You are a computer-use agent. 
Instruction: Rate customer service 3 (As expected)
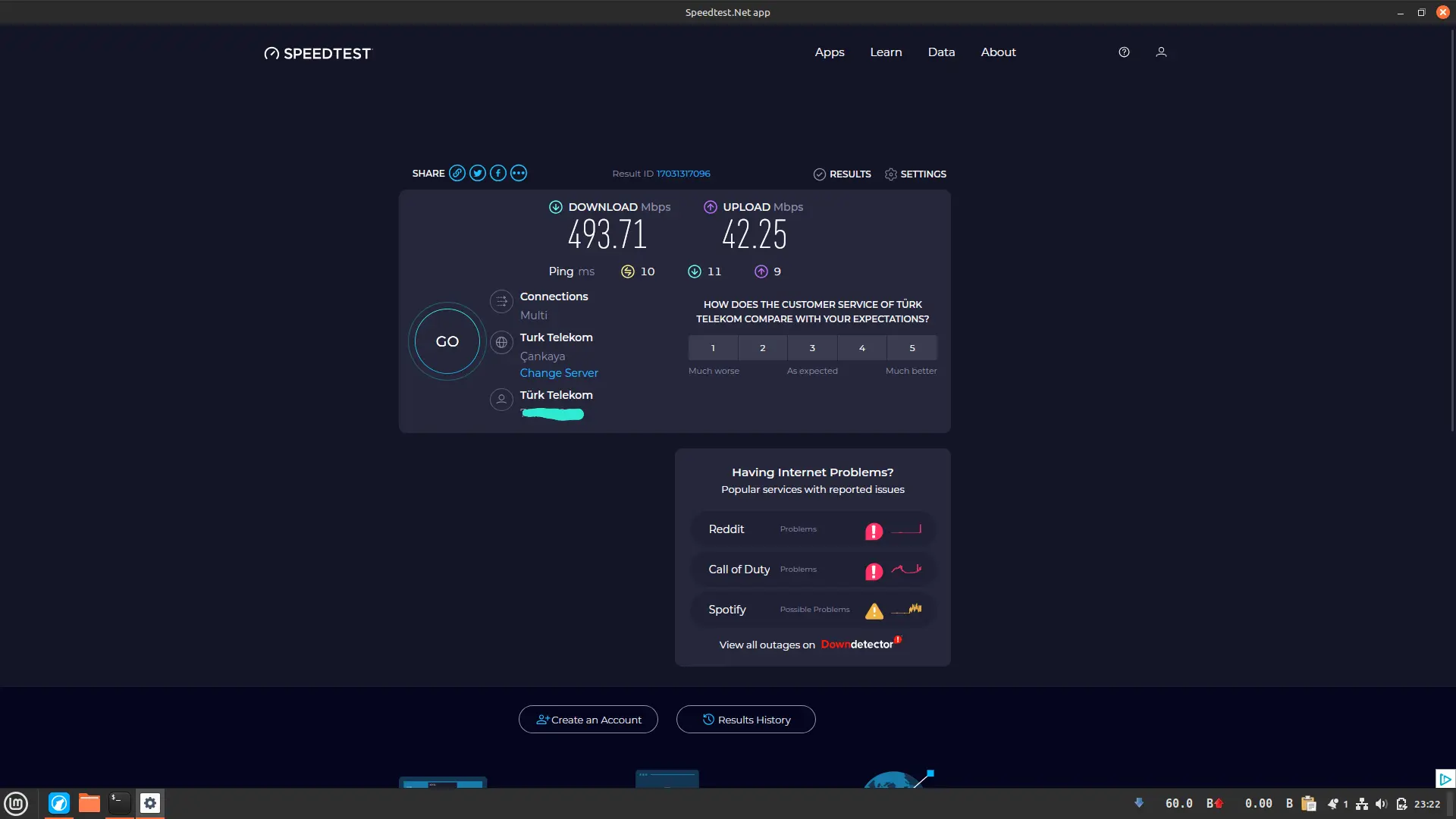point(812,348)
